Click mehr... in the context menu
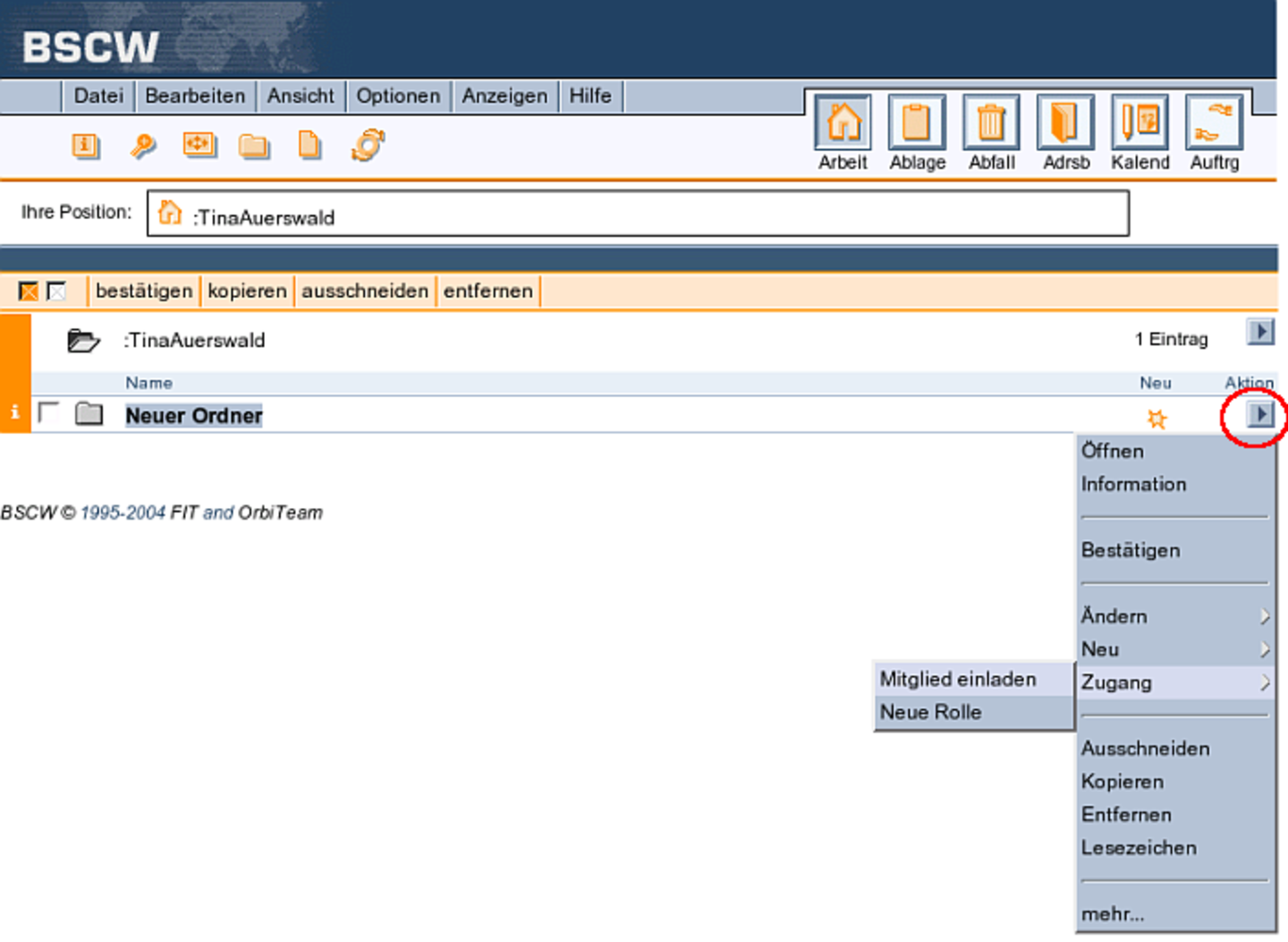1288x942 pixels. pos(1176,914)
